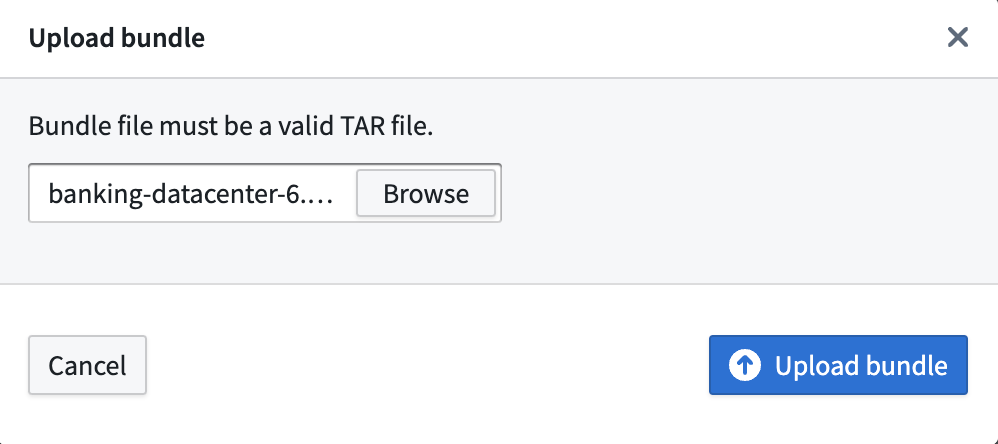Viewport: 998px width, 444px height.
Task: Click the Upload bundle dialog title
Action: (x=117, y=39)
